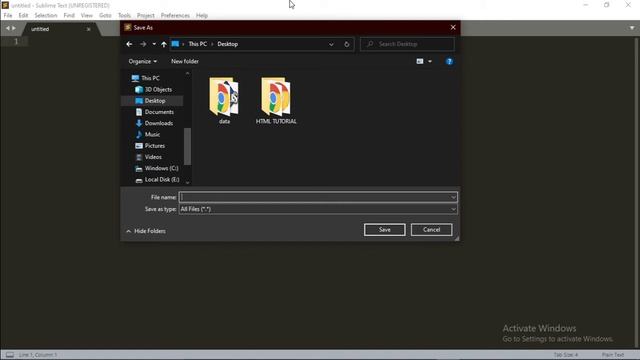Click the sidebar scroll down arrow

click(x=187, y=182)
